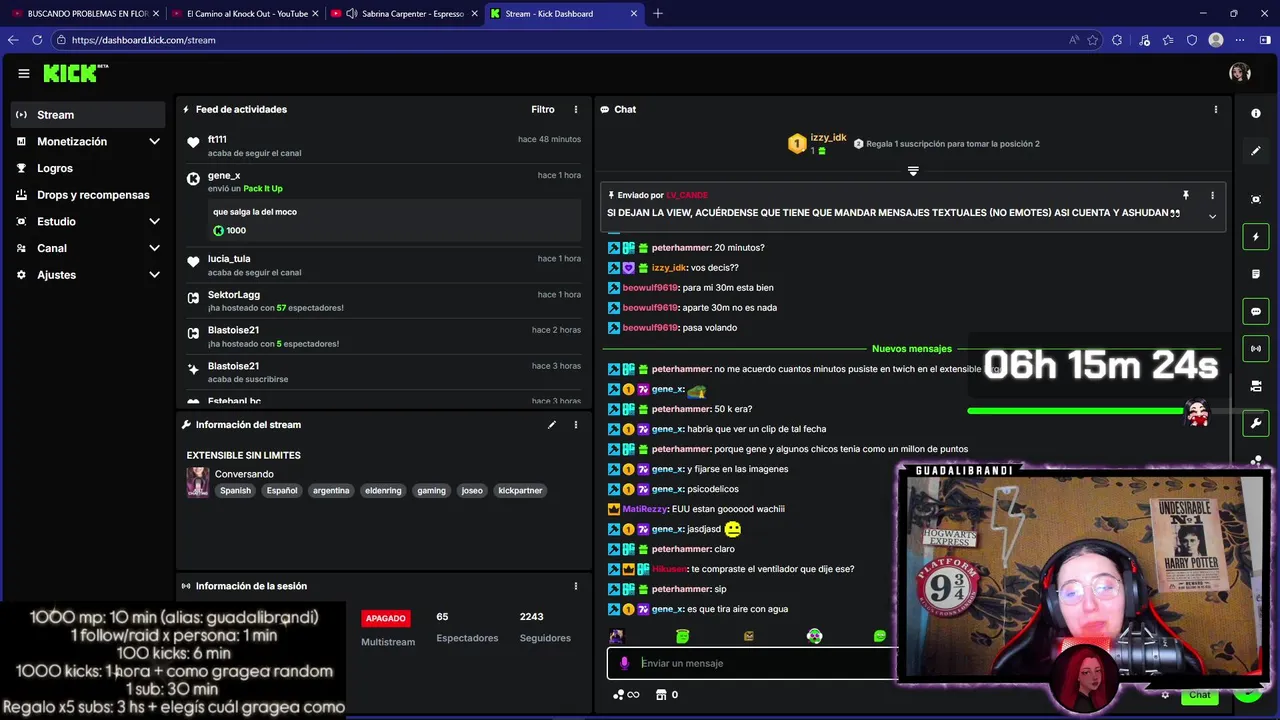Click the argentina tag
Screen dimensions: 1280x720
[x=331, y=491]
